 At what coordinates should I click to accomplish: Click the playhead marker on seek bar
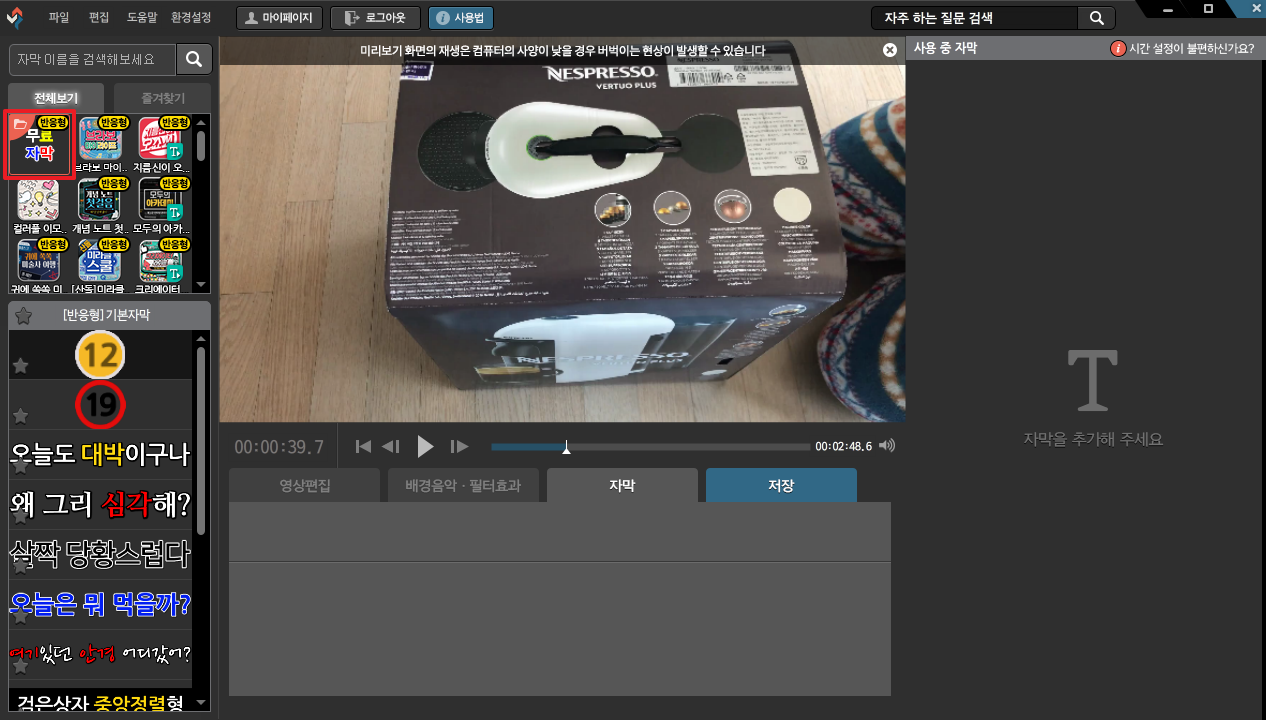[x=567, y=447]
